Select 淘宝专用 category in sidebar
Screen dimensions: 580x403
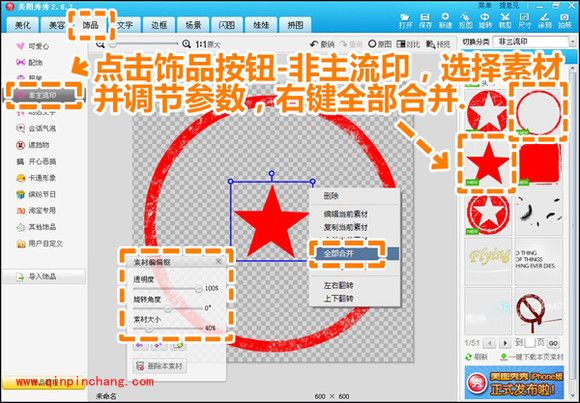[x=36, y=210]
